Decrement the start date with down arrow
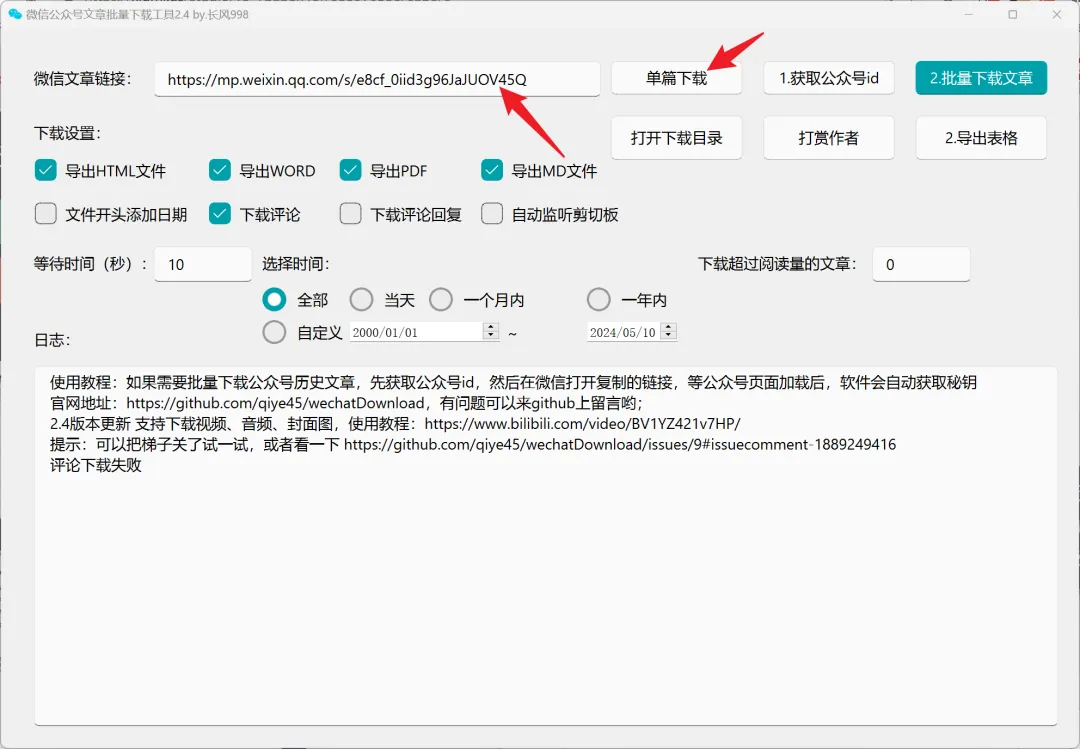Viewport: 1080px width, 749px height. click(490, 336)
